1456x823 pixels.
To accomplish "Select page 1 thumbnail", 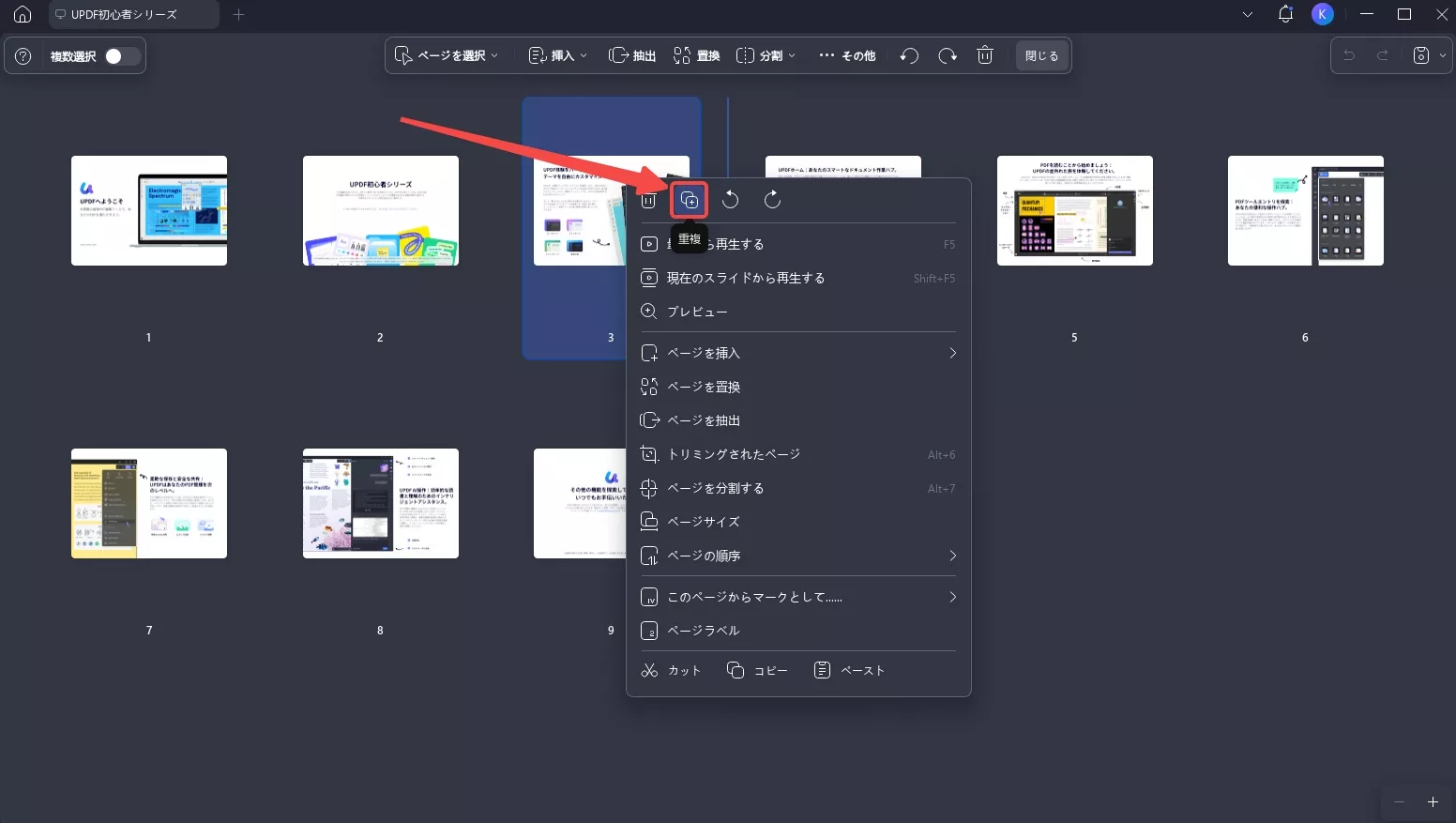I will (x=149, y=210).
